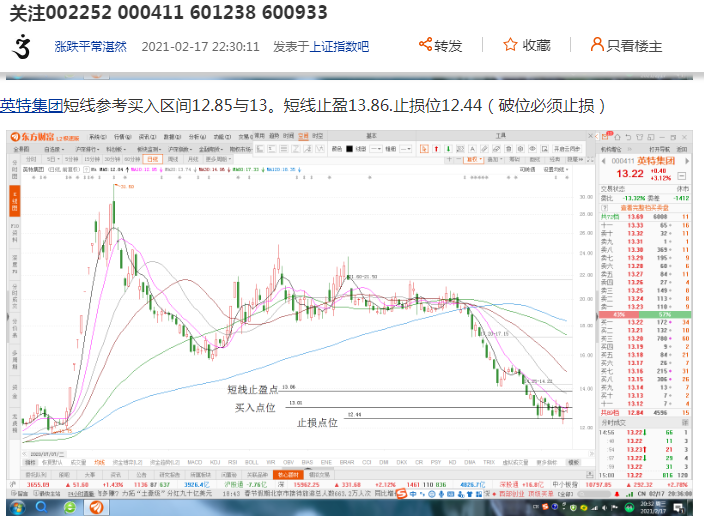This screenshot has width=704, height=529.
Task: Open the 5日 period dropdown
Action: 53,159
